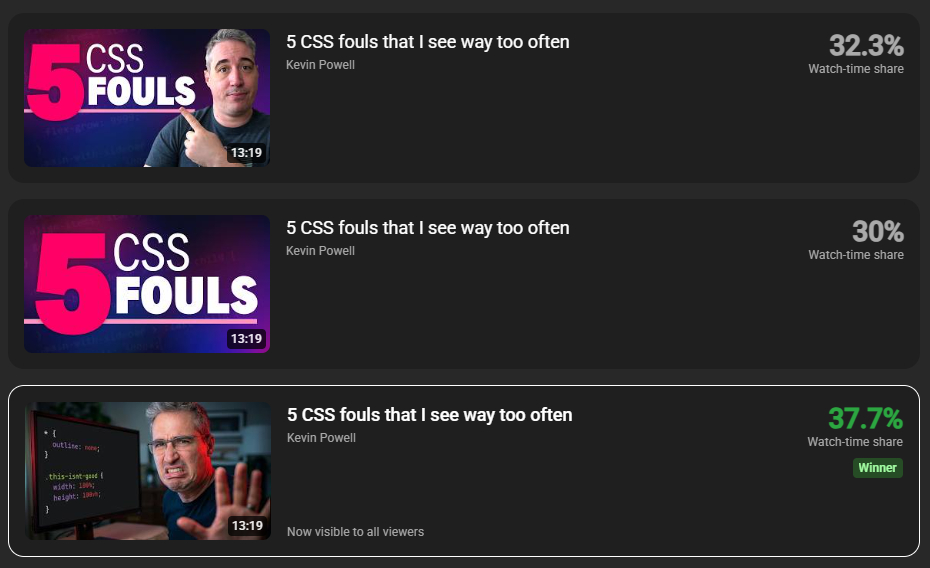This screenshot has height=568, width=930.
Task: Click the green Winner badge
Action: 878,468
